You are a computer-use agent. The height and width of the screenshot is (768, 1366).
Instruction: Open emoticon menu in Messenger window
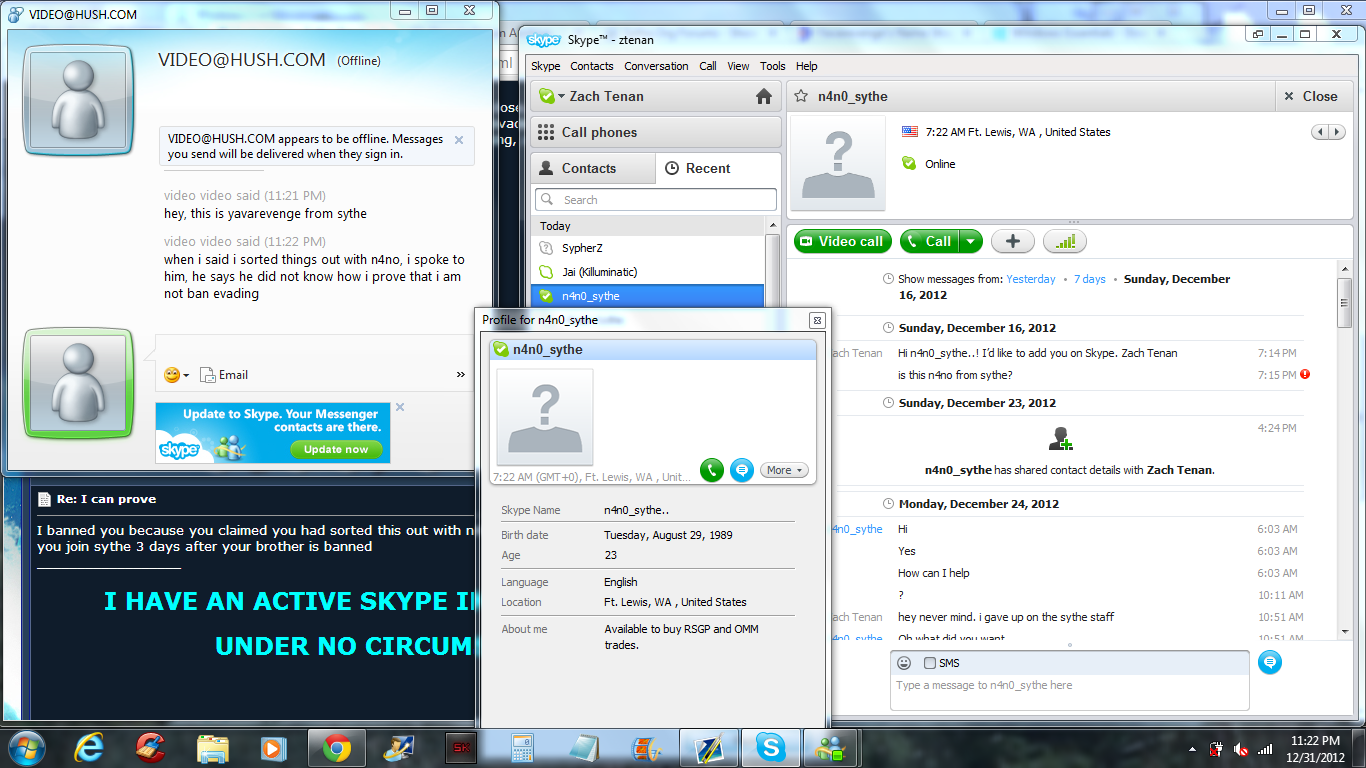pos(176,375)
